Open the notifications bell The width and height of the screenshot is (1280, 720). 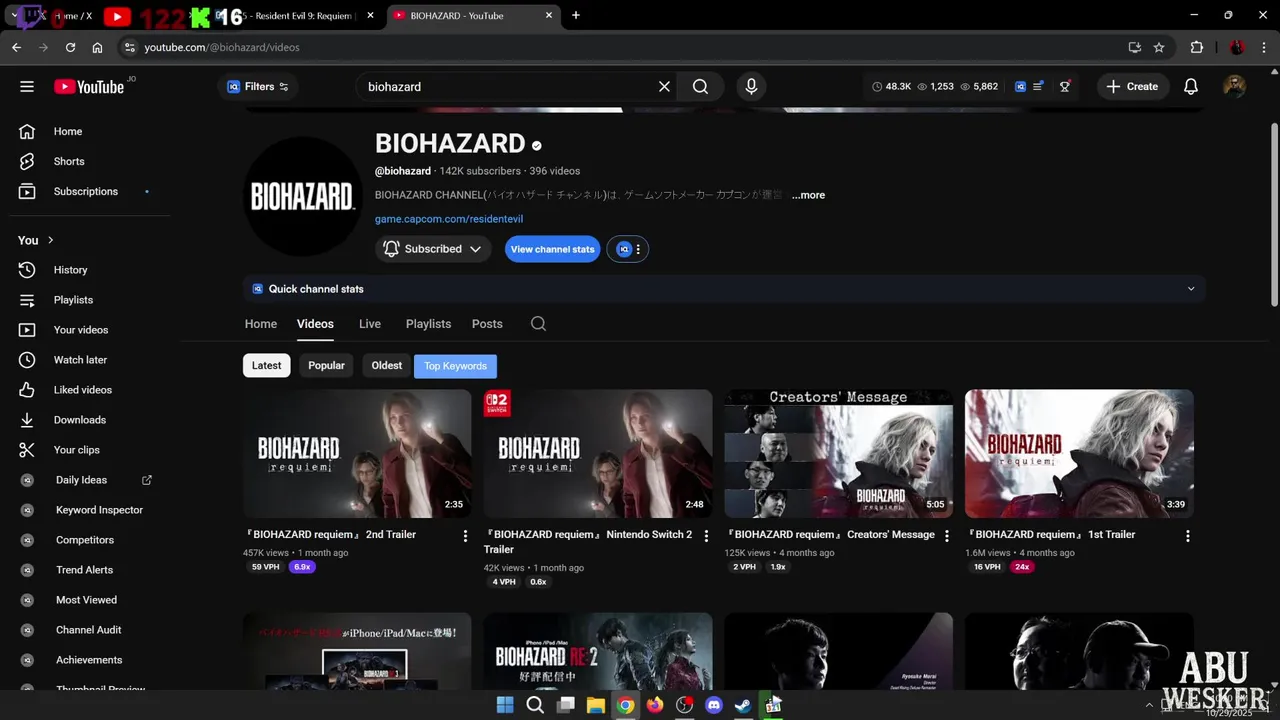pyautogui.click(x=1190, y=87)
